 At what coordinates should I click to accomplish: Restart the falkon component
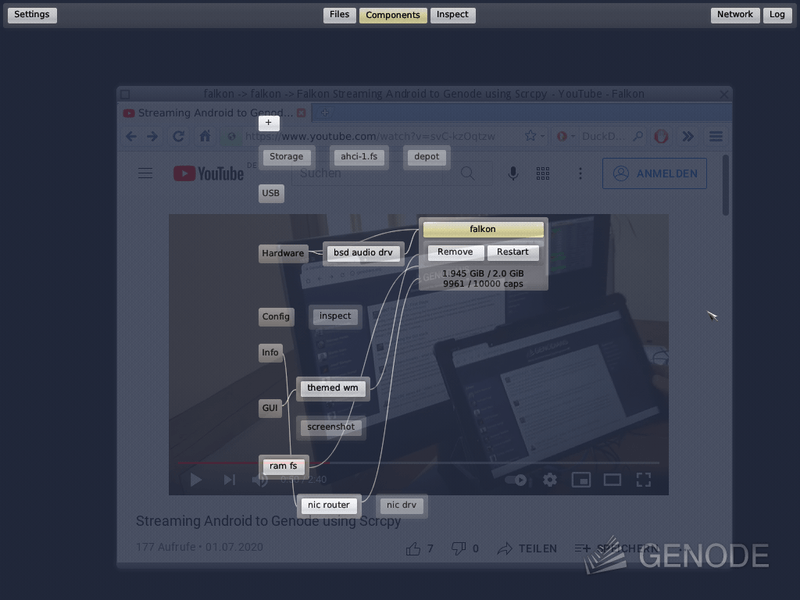(513, 252)
